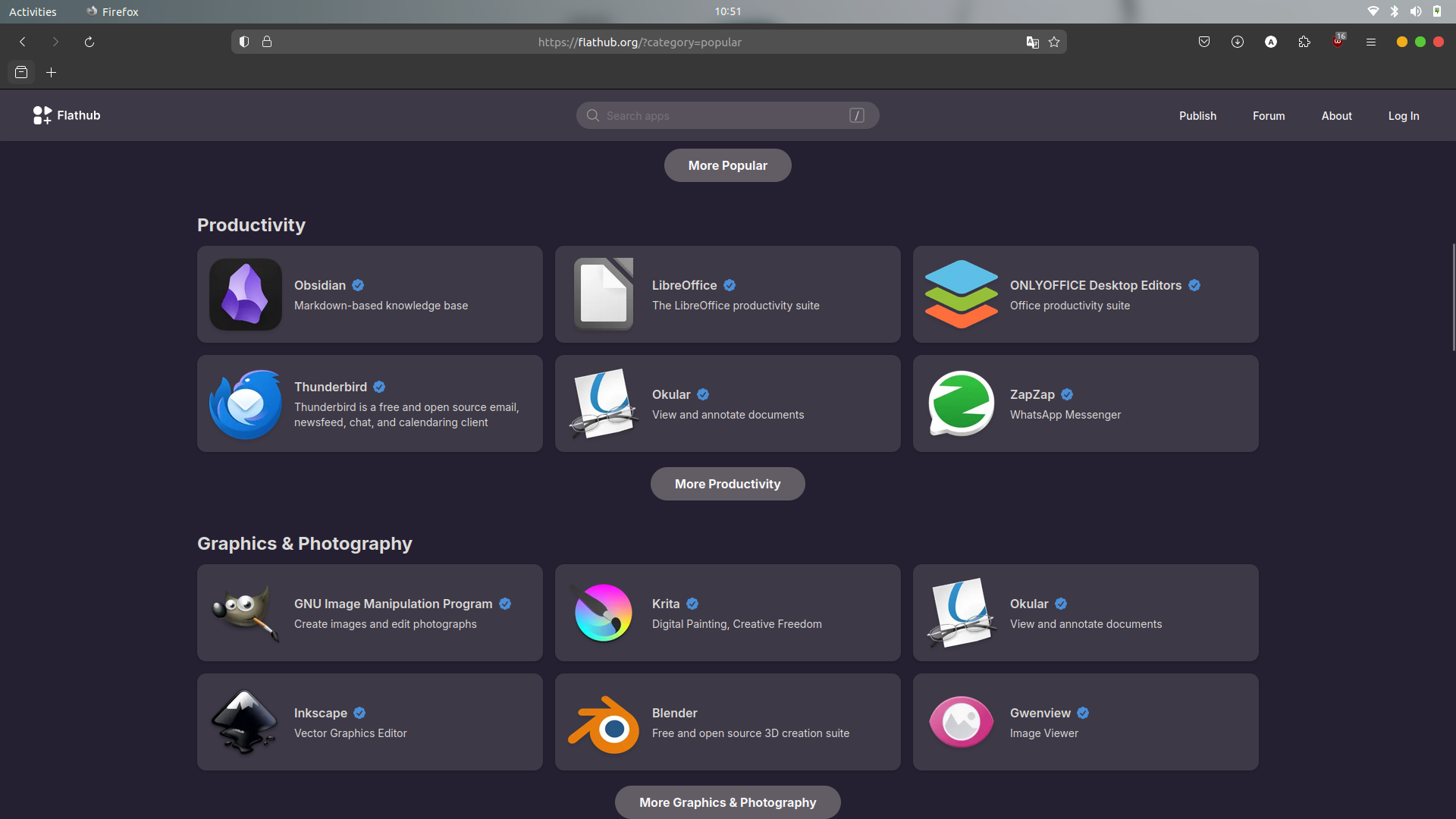Click the page vertical scrollbar
Viewport: 1456px width, 819px height.
pos(1453,297)
